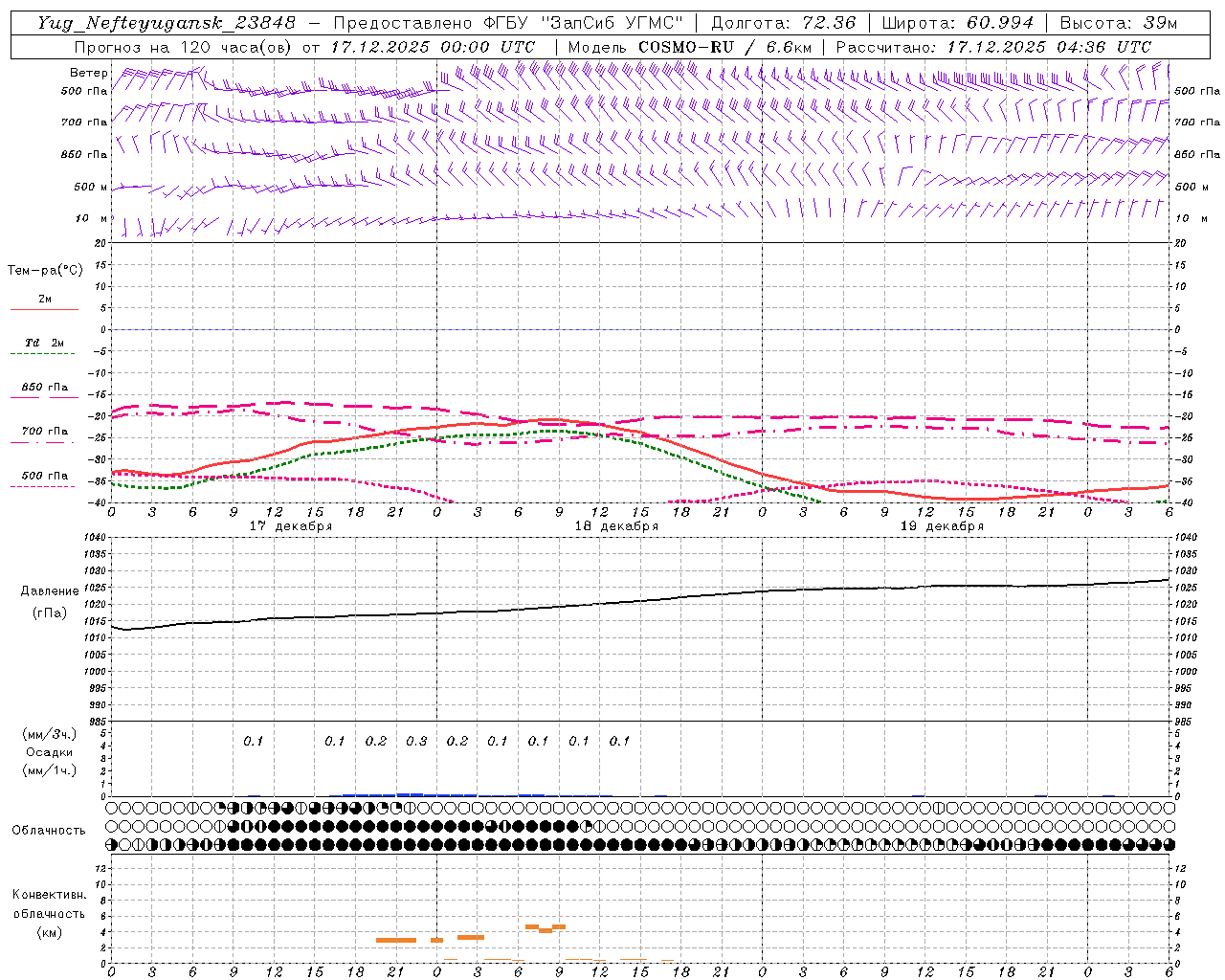Click the Рассчитано 17.12.2025 04:36 UTC timestamp
Screen dimensions: 1225x980
coord(993,47)
